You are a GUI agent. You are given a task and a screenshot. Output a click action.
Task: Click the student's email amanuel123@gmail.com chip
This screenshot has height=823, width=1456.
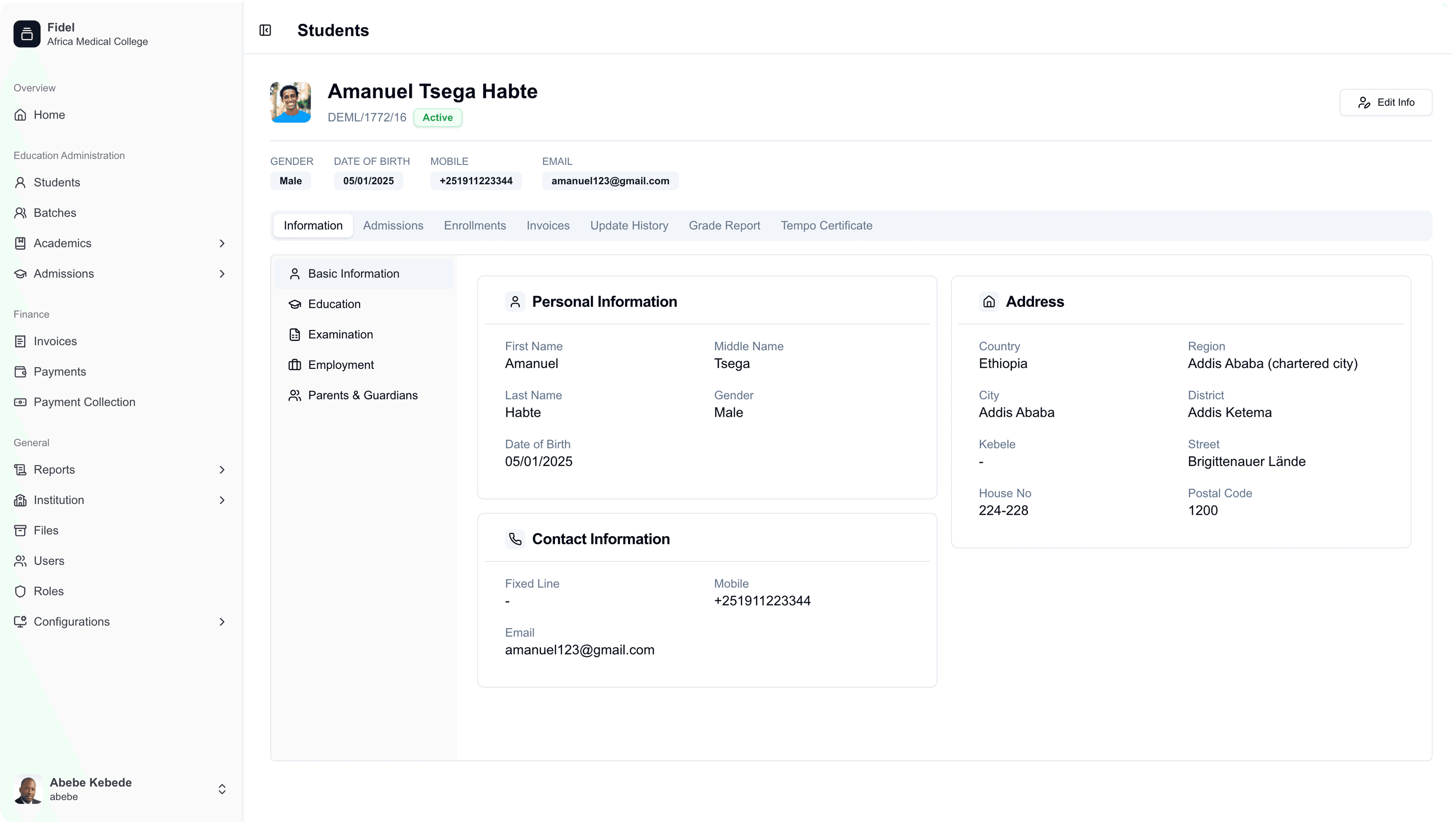coord(610,181)
